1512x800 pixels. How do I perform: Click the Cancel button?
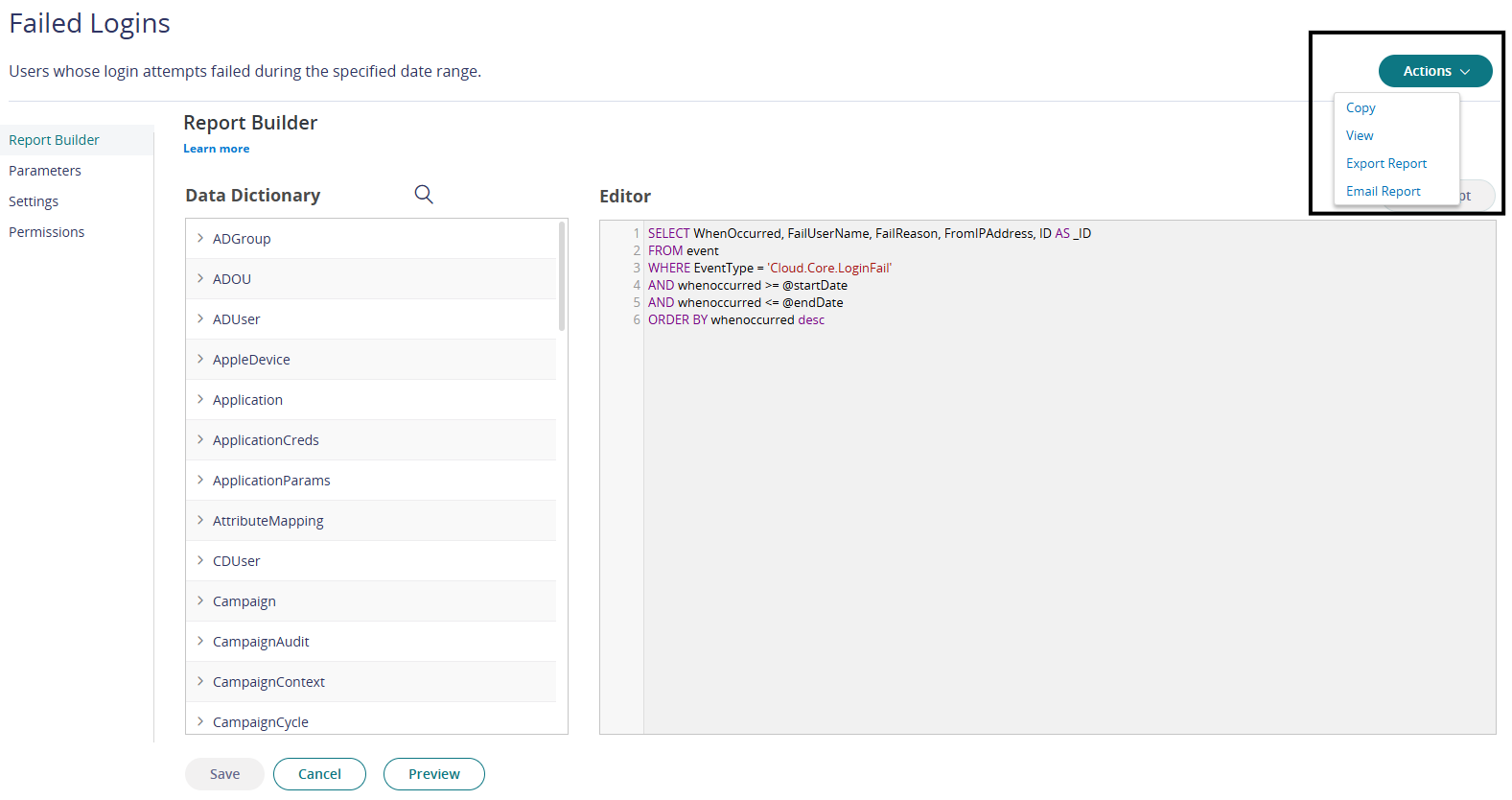(319, 774)
